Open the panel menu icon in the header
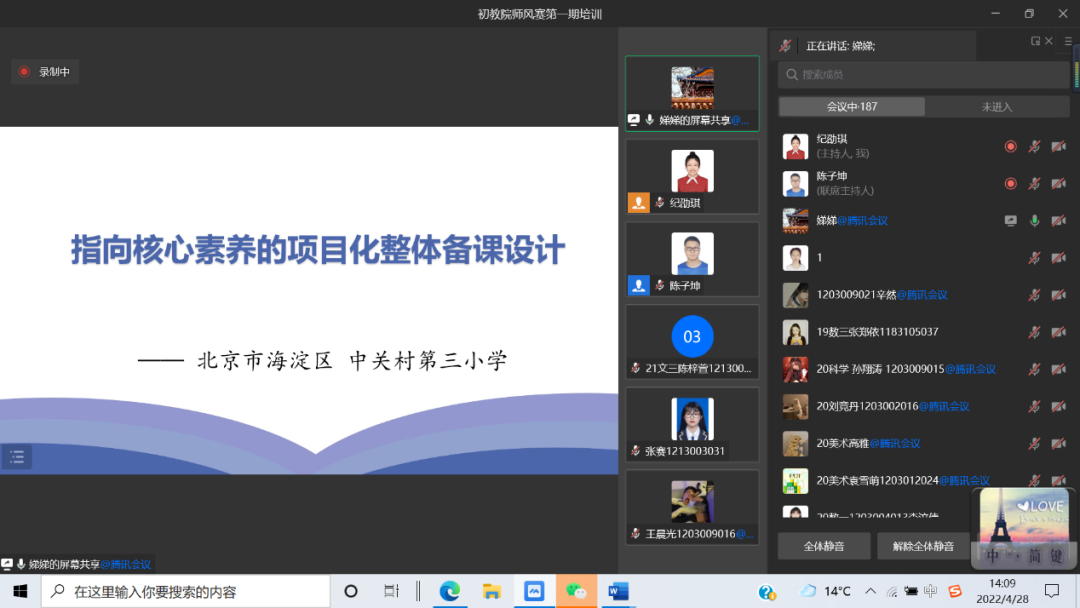 coord(1068,41)
